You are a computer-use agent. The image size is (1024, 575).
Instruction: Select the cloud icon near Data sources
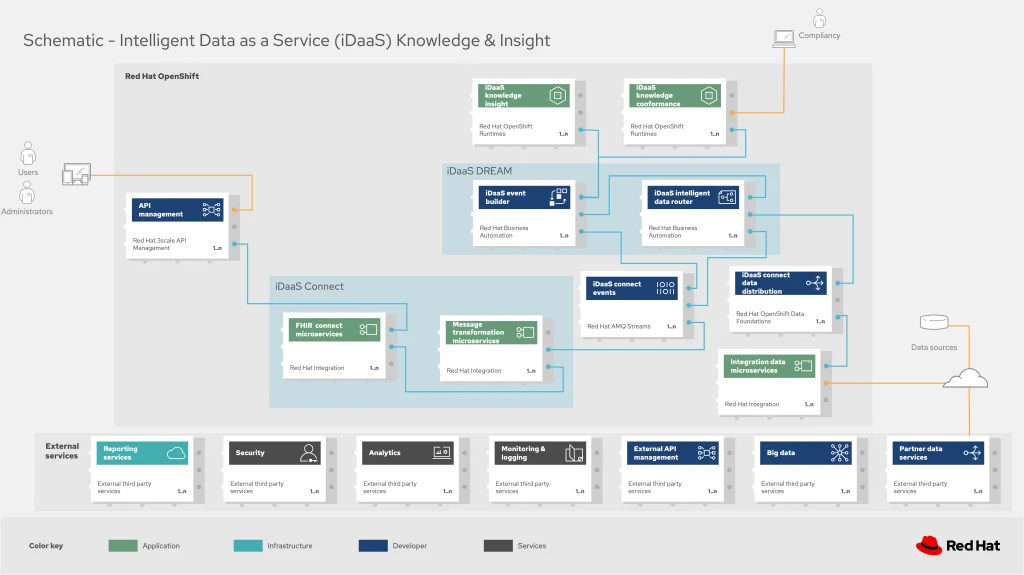pos(965,378)
